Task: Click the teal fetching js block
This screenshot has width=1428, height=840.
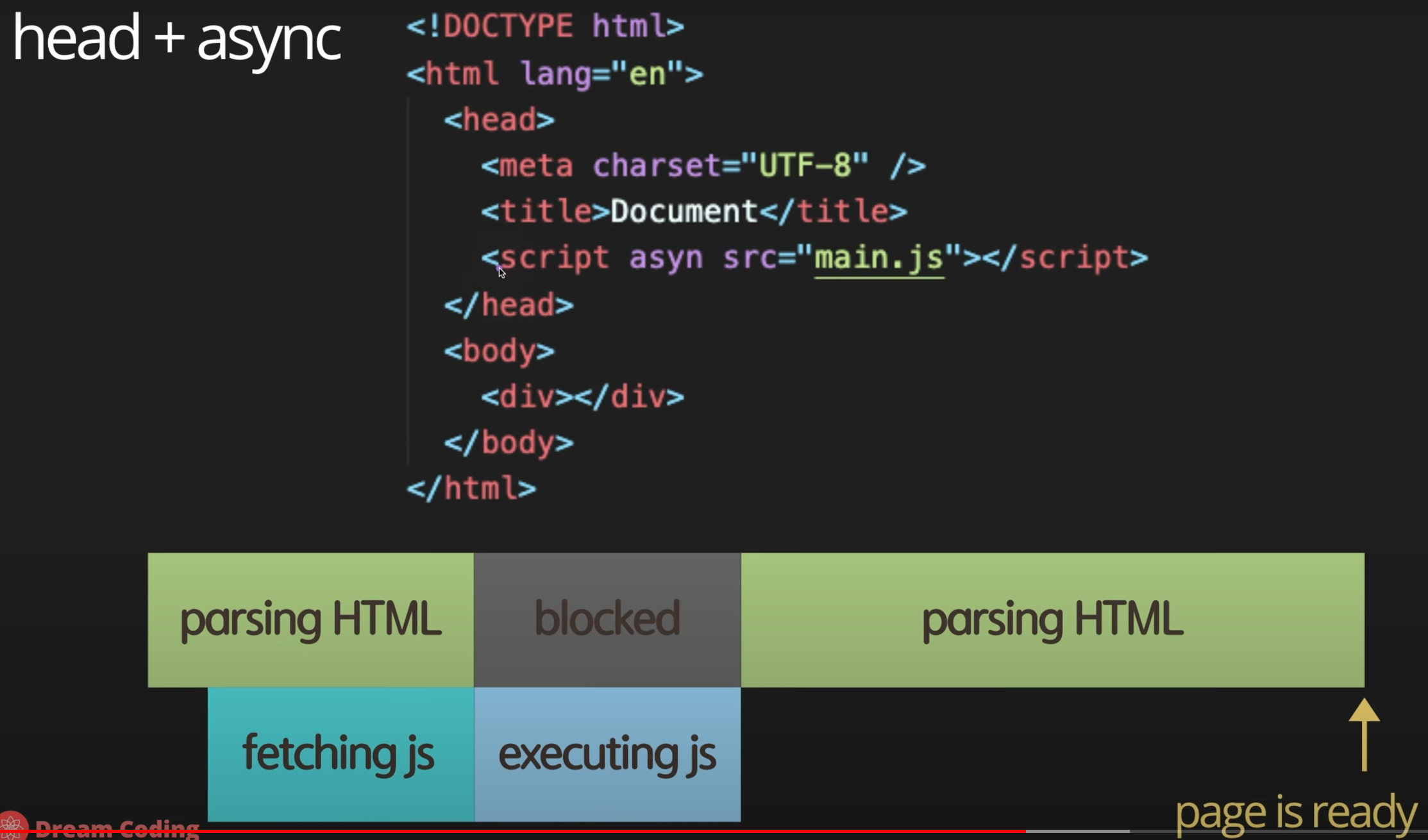Action: (x=340, y=753)
